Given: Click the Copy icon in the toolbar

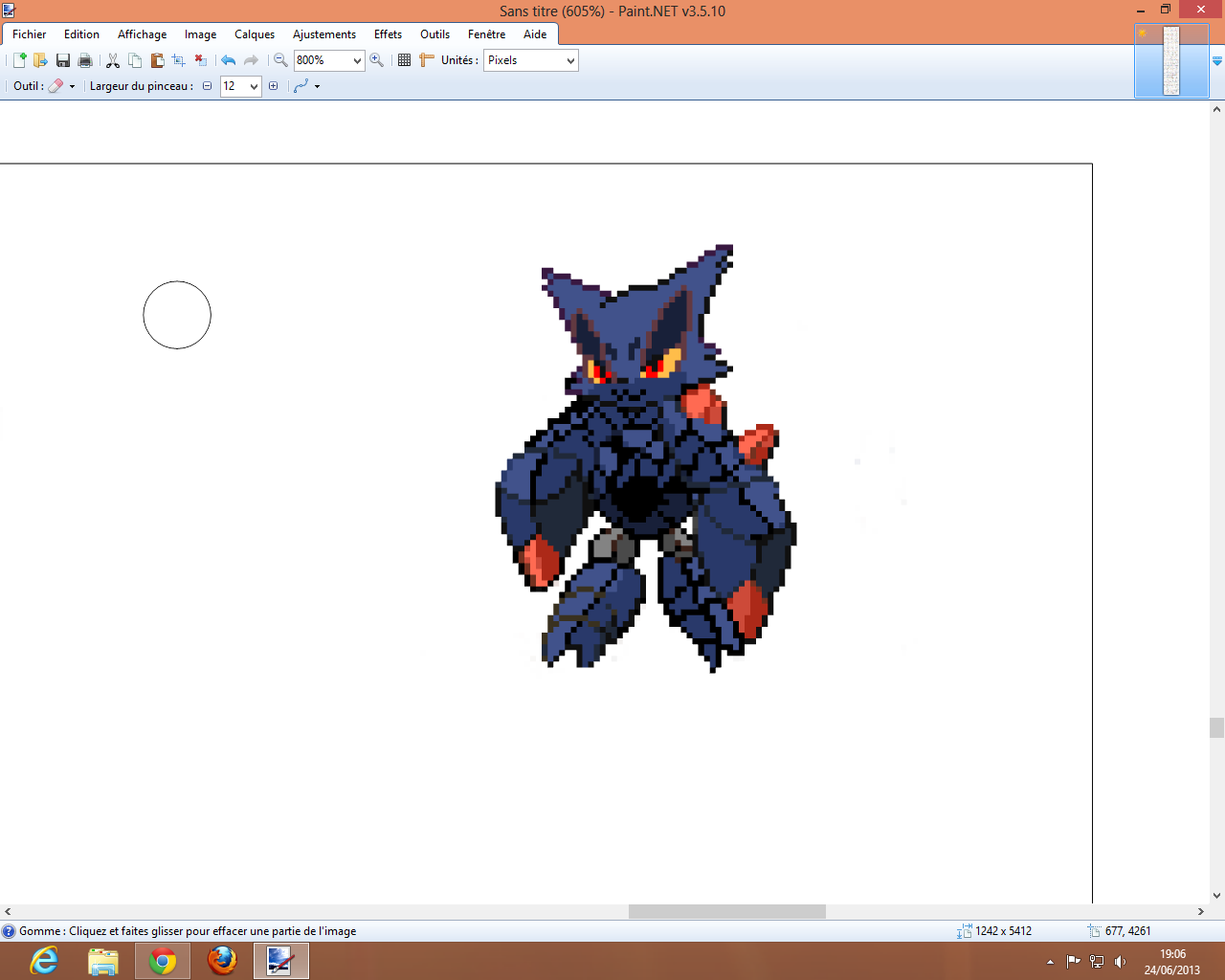Looking at the screenshot, I should pos(135,60).
